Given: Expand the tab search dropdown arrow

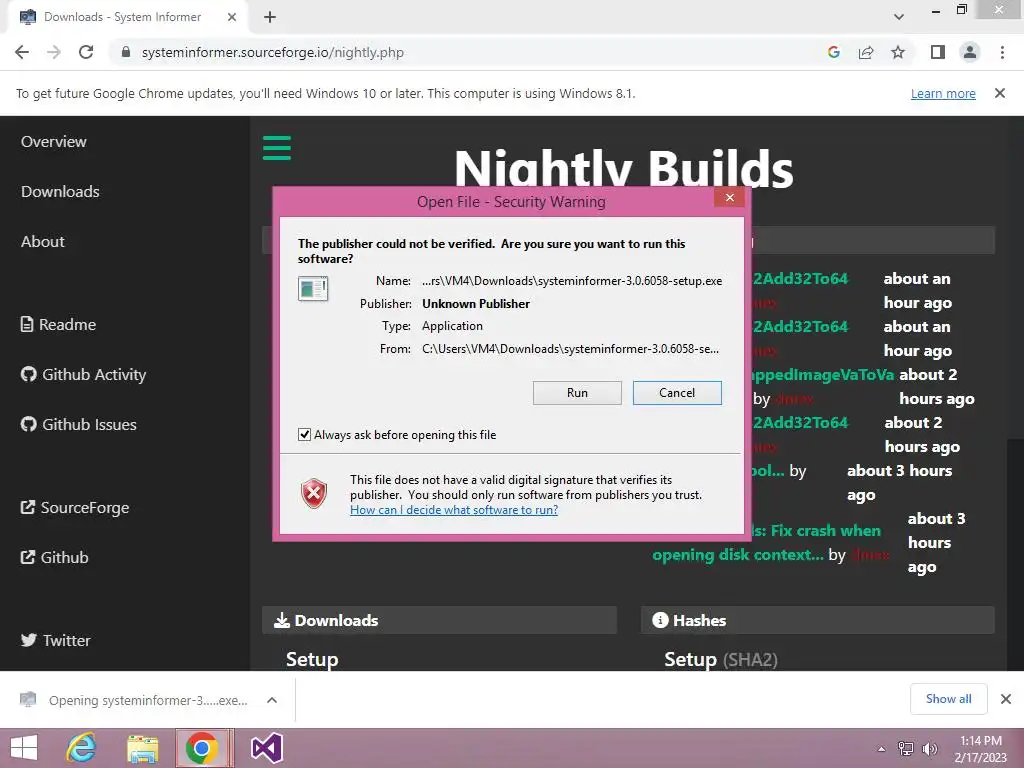Looking at the screenshot, I should click(899, 17).
